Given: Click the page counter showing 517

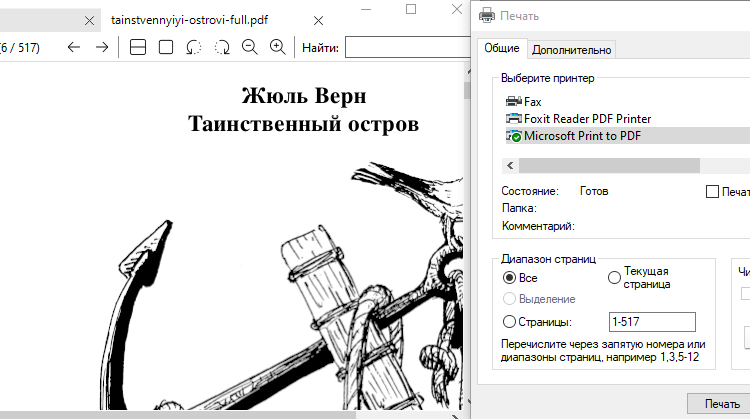Looking at the screenshot, I should (20, 47).
